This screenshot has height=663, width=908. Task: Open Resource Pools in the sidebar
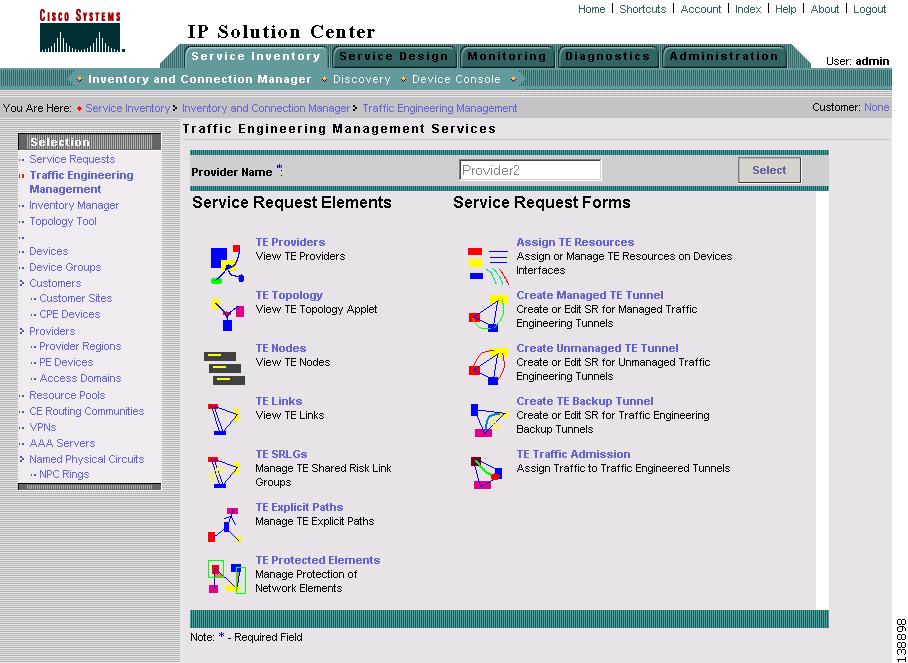[x=67, y=395]
